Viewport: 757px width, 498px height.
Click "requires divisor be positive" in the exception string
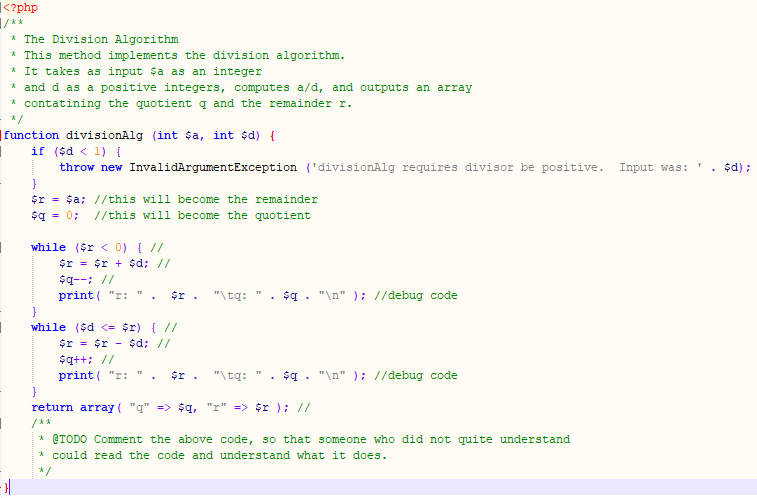click(500, 167)
